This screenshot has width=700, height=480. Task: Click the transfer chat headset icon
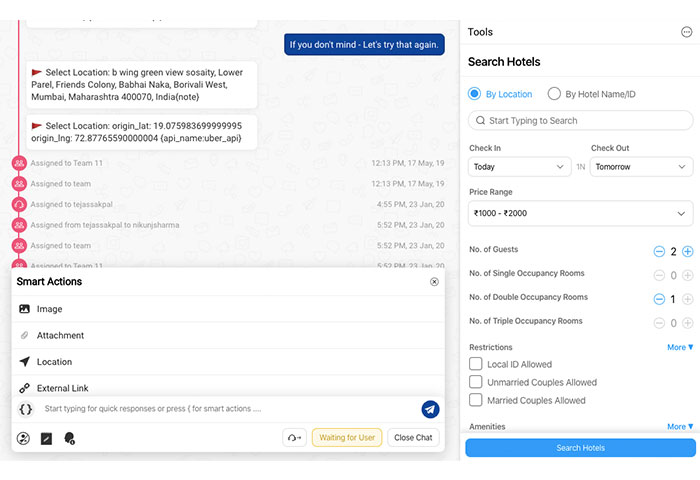[x=294, y=438]
